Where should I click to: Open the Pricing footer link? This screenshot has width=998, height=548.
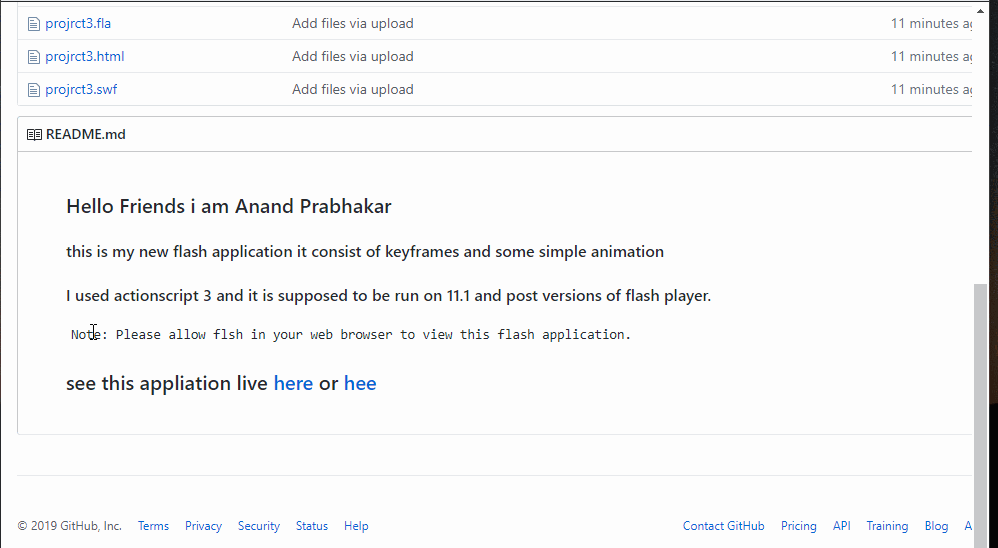[x=798, y=526]
